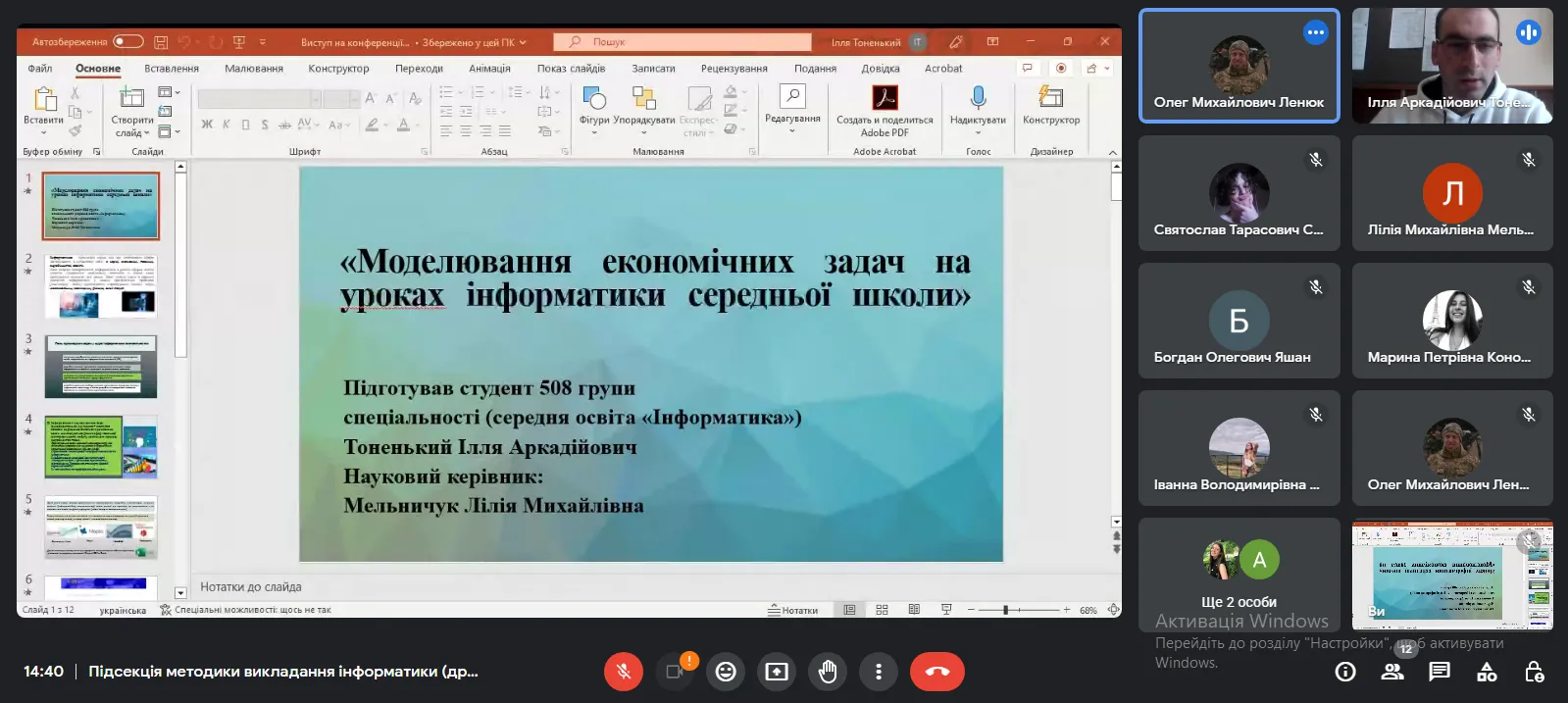The width and height of the screenshot is (1568, 703).
Task: Open the emoji reactions button
Action: [x=726, y=672]
